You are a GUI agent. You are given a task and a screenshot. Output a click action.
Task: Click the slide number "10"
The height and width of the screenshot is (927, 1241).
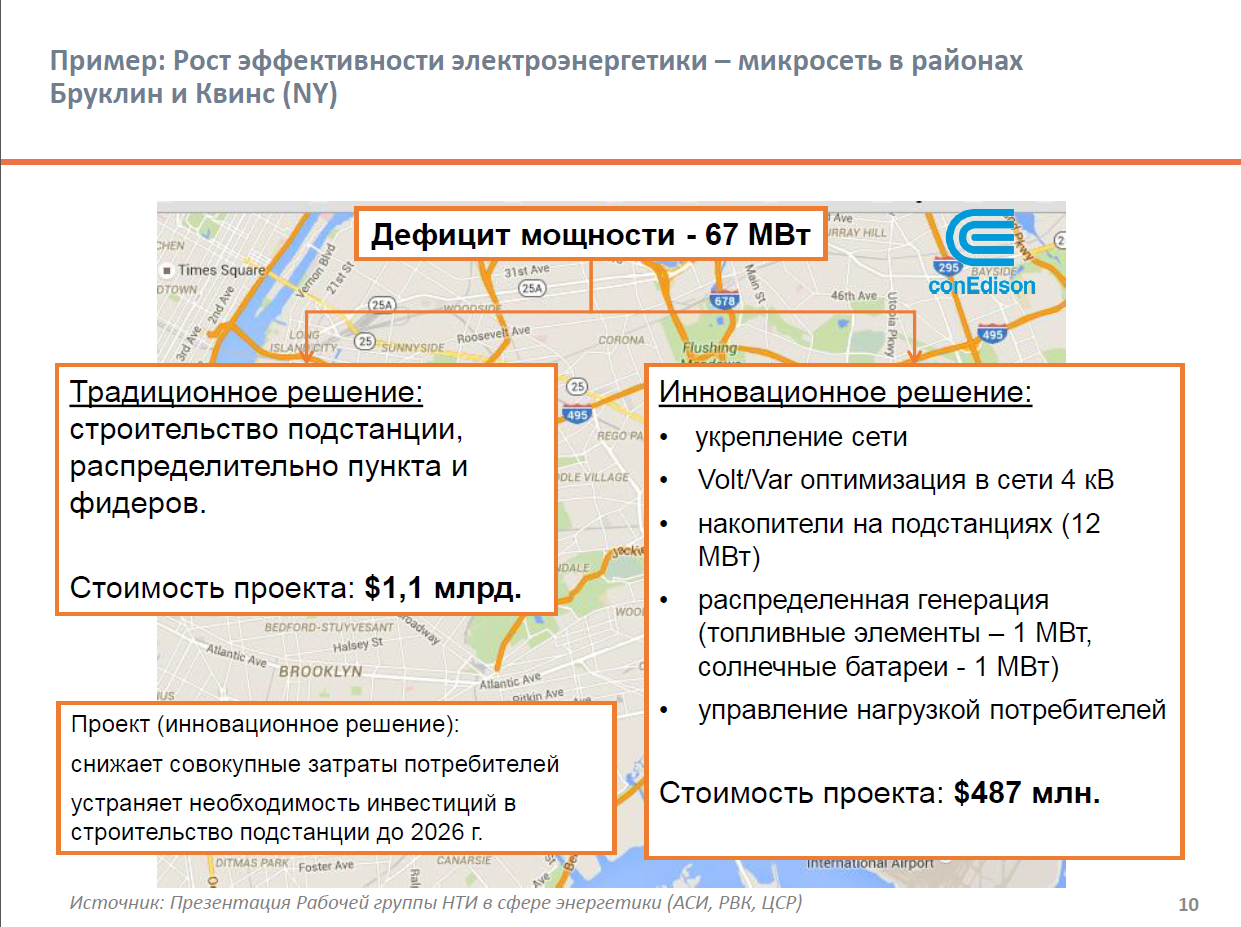click(x=1188, y=905)
